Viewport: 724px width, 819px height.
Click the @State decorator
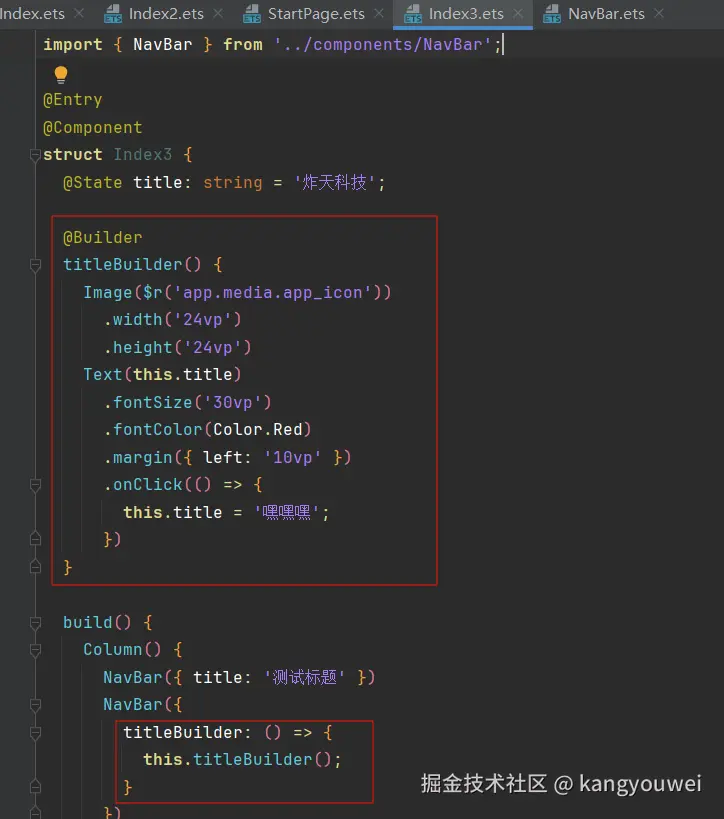(92, 183)
